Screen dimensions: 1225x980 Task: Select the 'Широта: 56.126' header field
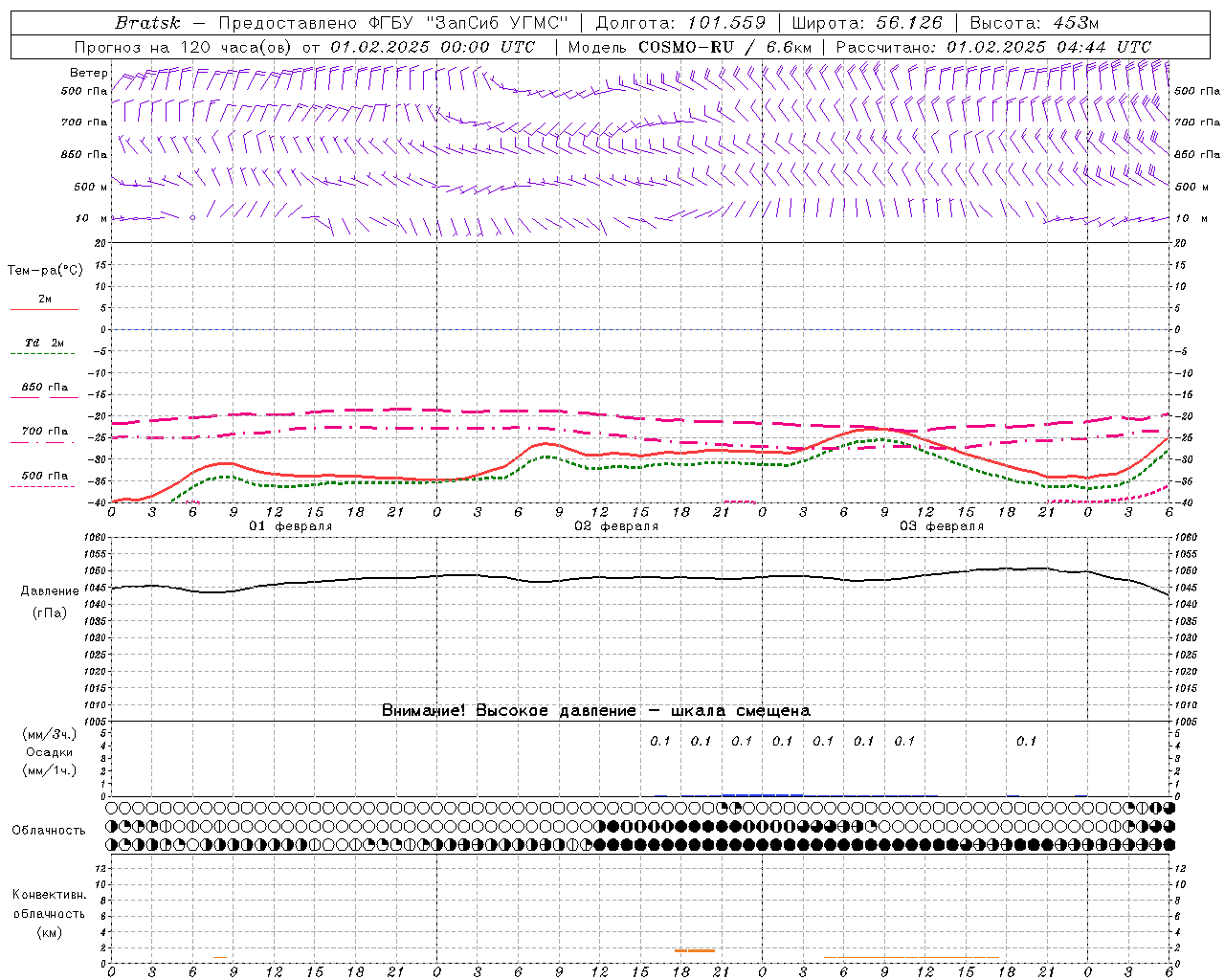click(x=867, y=23)
